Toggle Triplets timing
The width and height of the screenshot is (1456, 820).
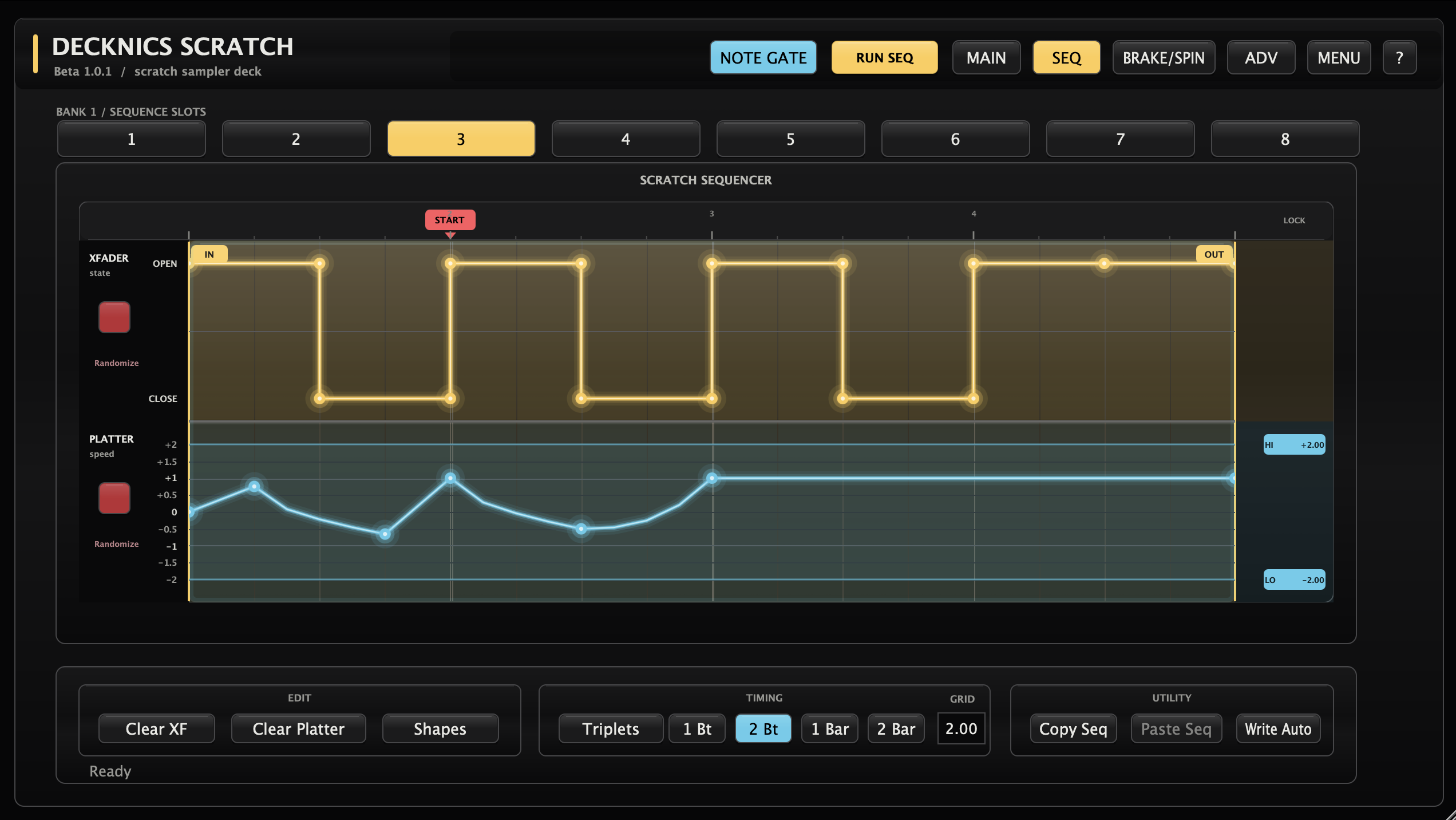tap(611, 729)
